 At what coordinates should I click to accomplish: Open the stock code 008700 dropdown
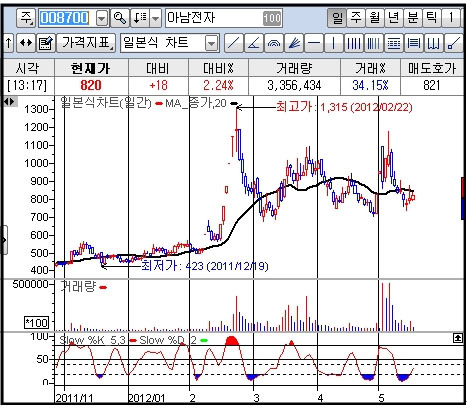point(102,18)
